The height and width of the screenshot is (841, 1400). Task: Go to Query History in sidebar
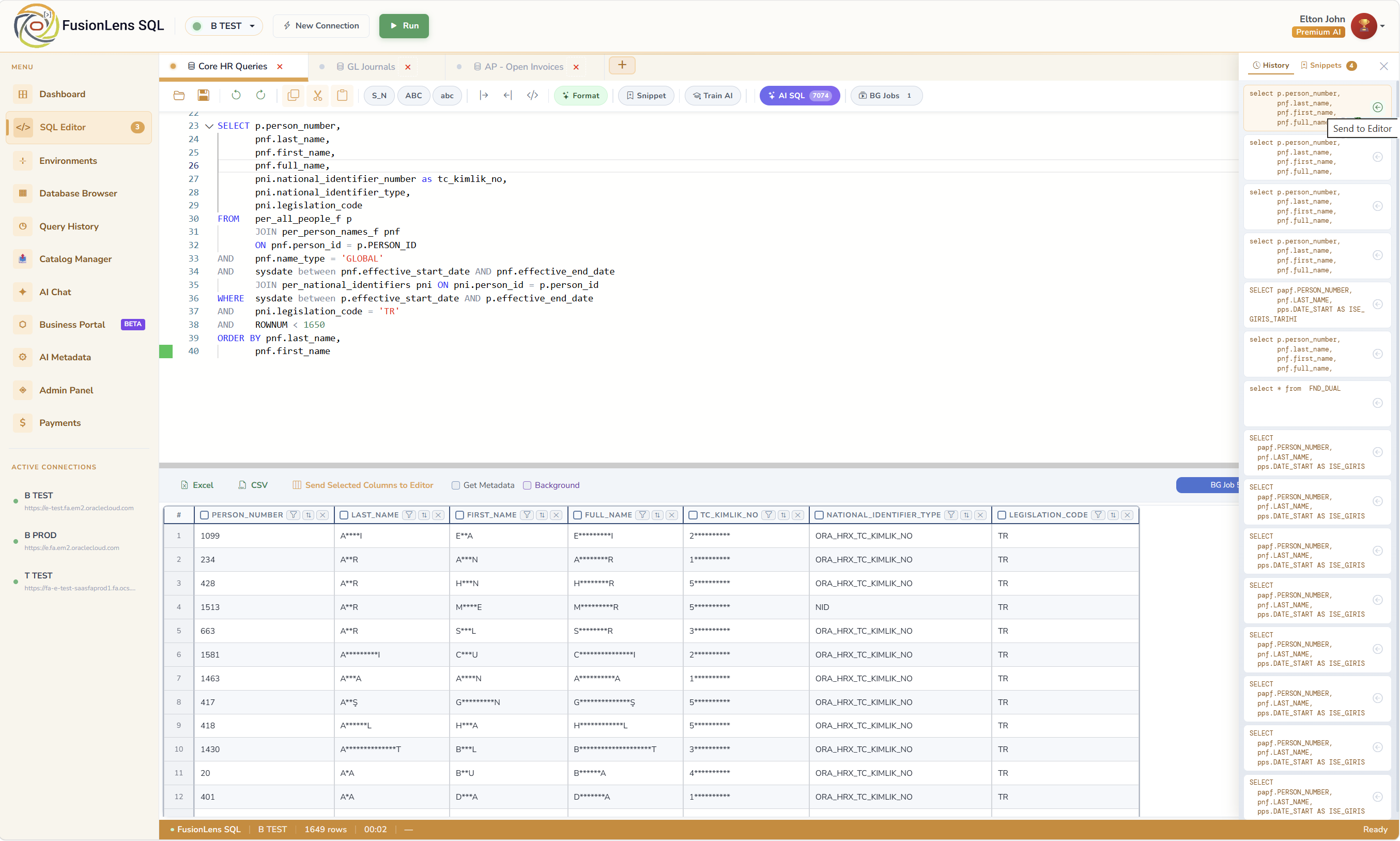[x=79, y=226]
